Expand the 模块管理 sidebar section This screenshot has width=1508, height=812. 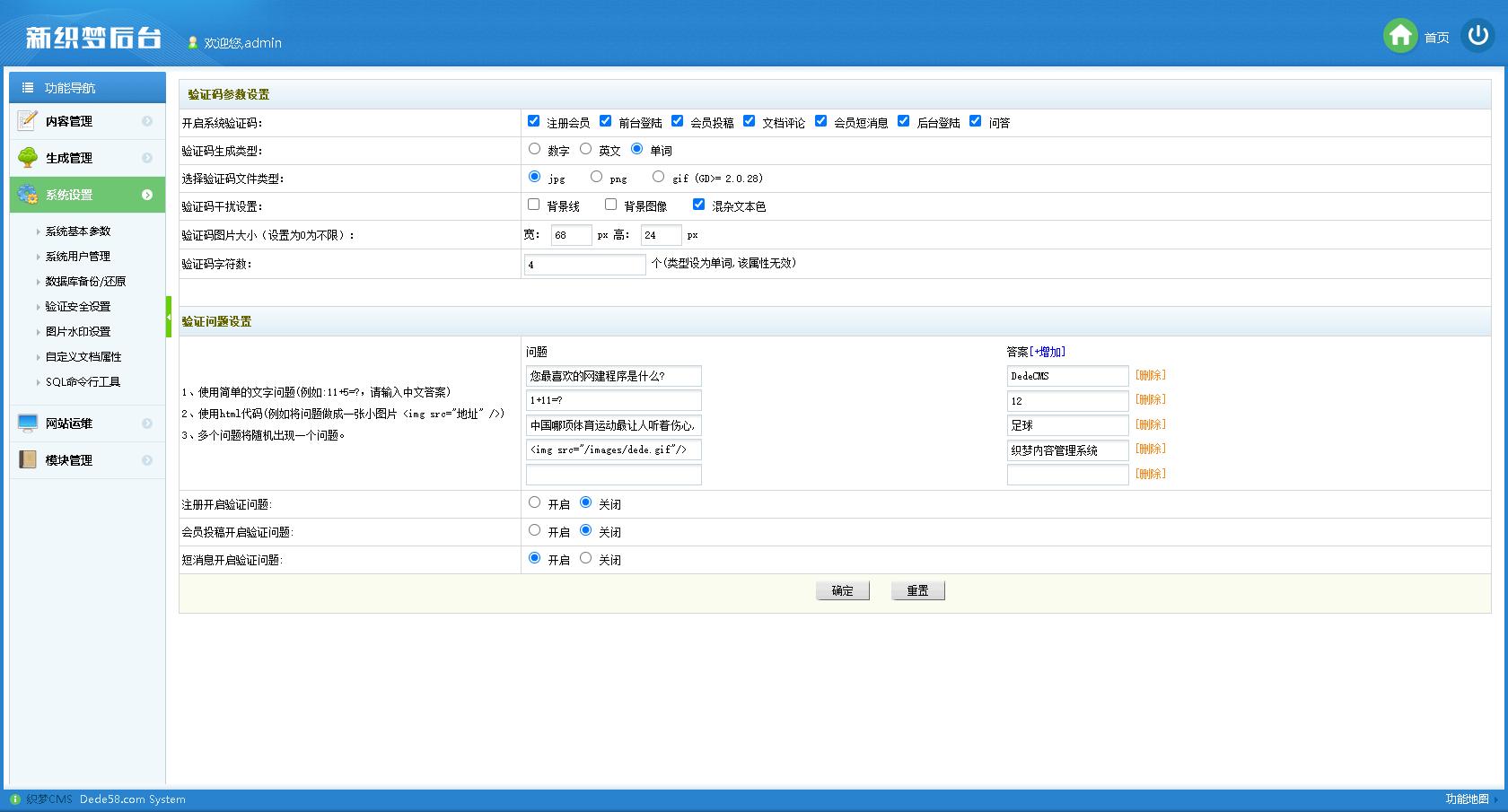click(148, 460)
